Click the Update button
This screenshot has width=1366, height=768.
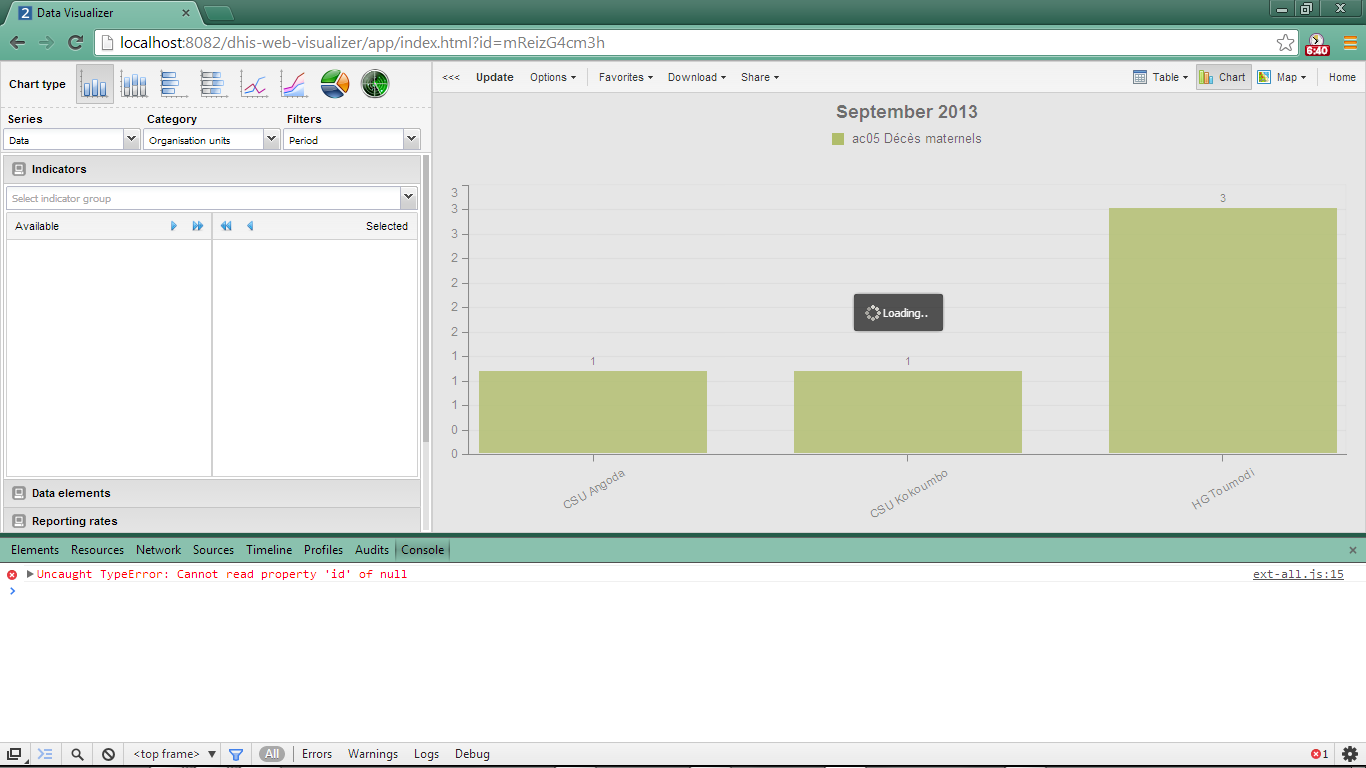point(494,77)
